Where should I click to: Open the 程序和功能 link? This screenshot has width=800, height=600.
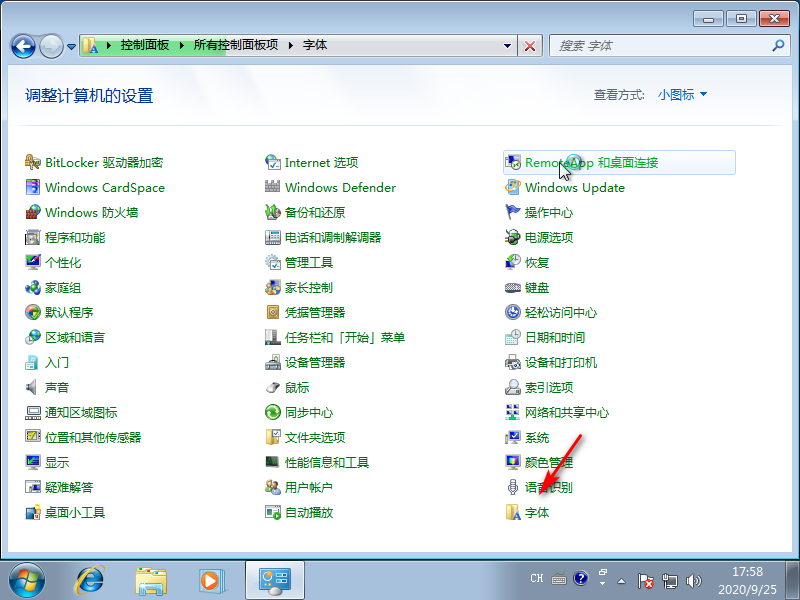point(75,238)
